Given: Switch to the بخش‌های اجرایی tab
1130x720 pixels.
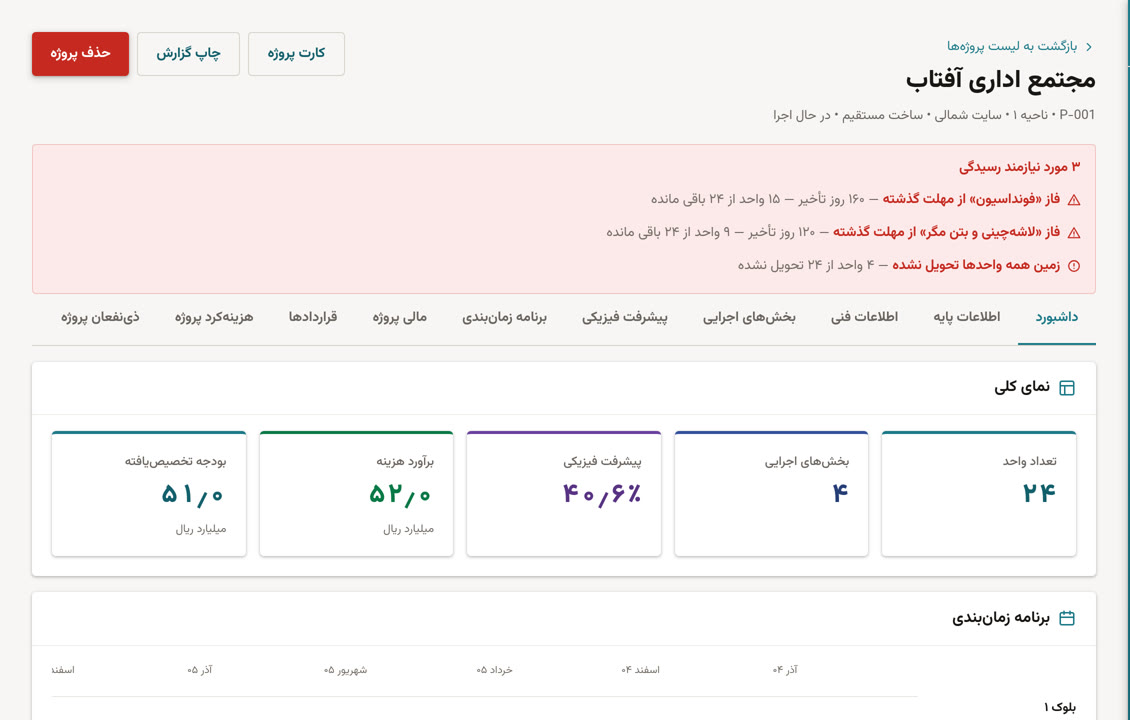Looking at the screenshot, I should (x=749, y=317).
